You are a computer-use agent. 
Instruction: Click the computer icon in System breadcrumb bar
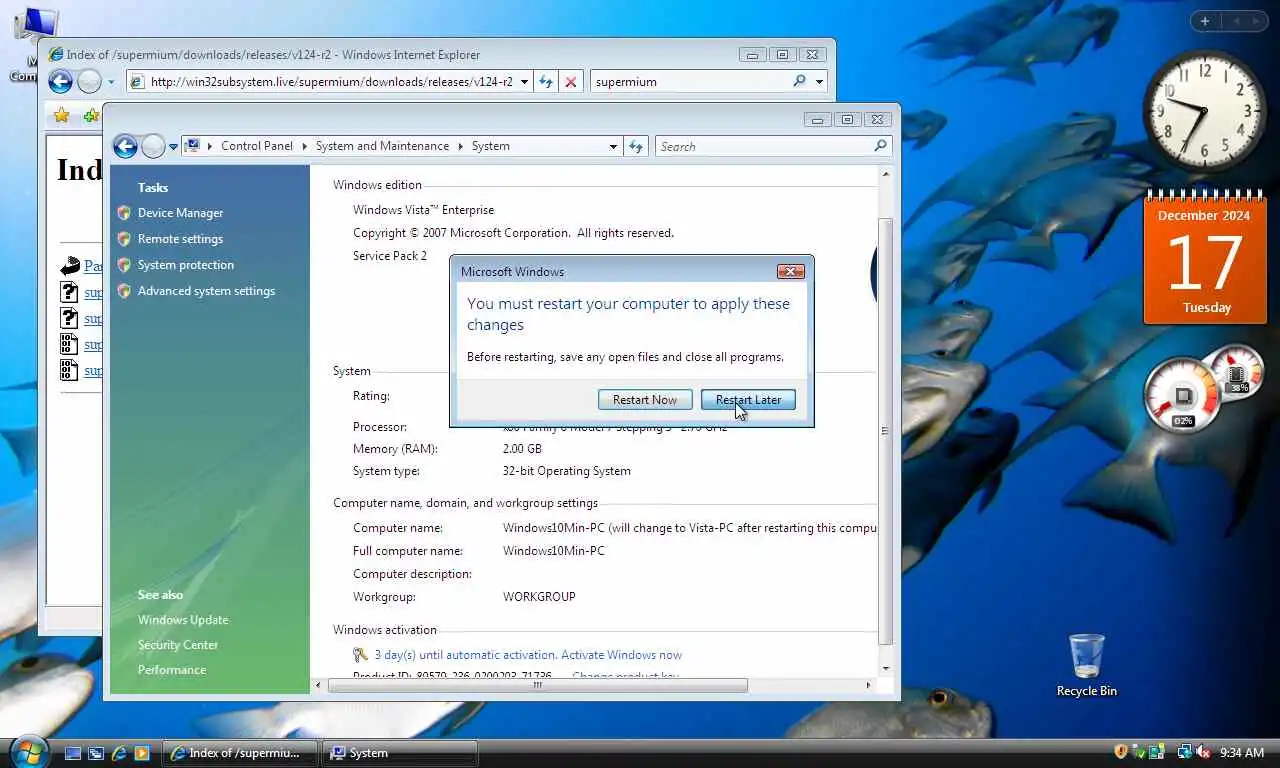click(x=192, y=146)
